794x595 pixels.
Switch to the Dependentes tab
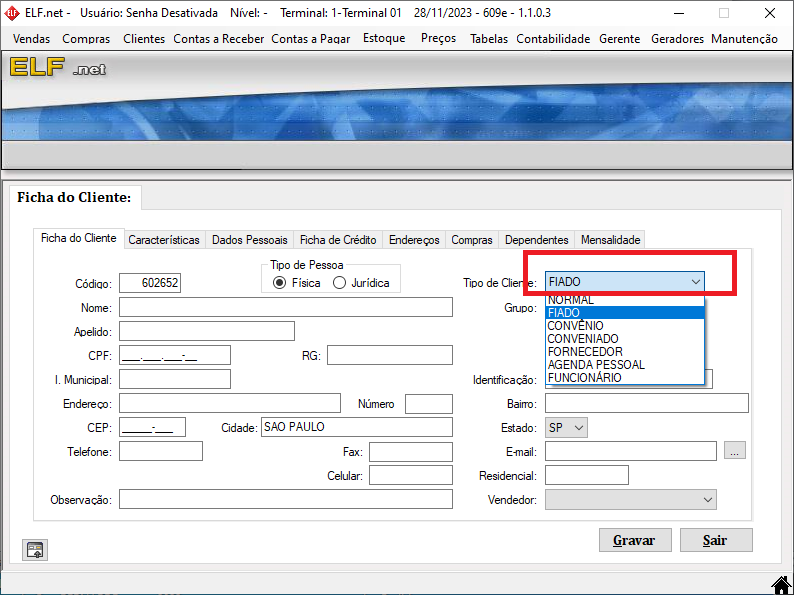pyautogui.click(x=537, y=240)
